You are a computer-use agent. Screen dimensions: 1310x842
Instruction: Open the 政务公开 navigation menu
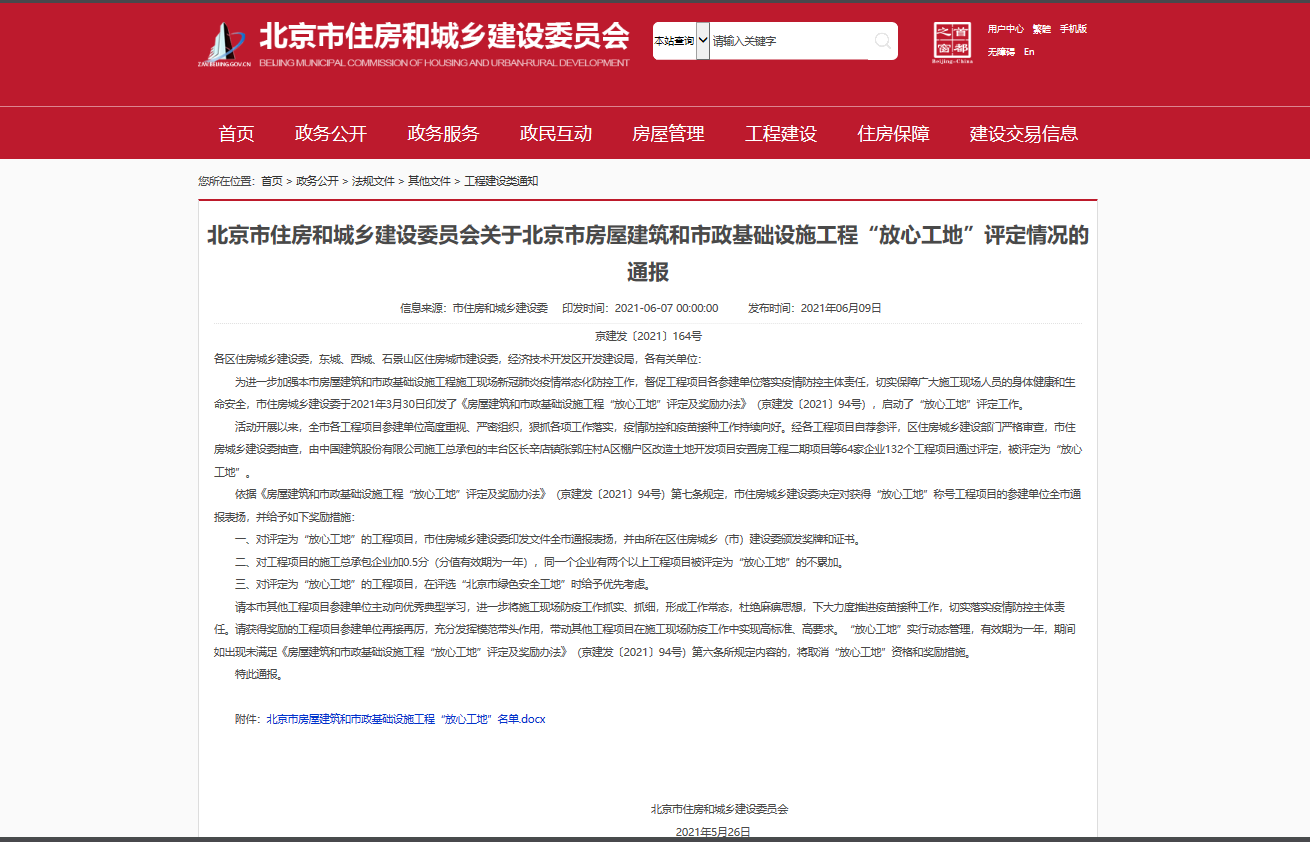(331, 134)
